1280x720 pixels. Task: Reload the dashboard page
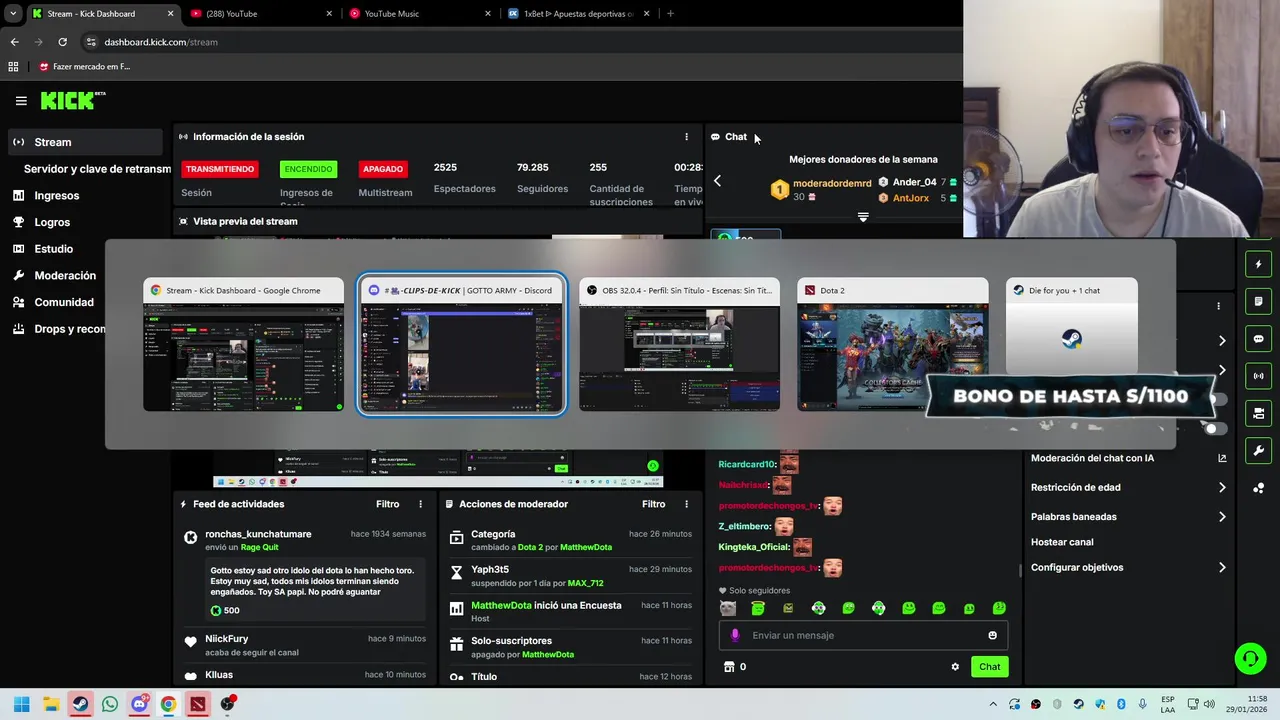62,42
